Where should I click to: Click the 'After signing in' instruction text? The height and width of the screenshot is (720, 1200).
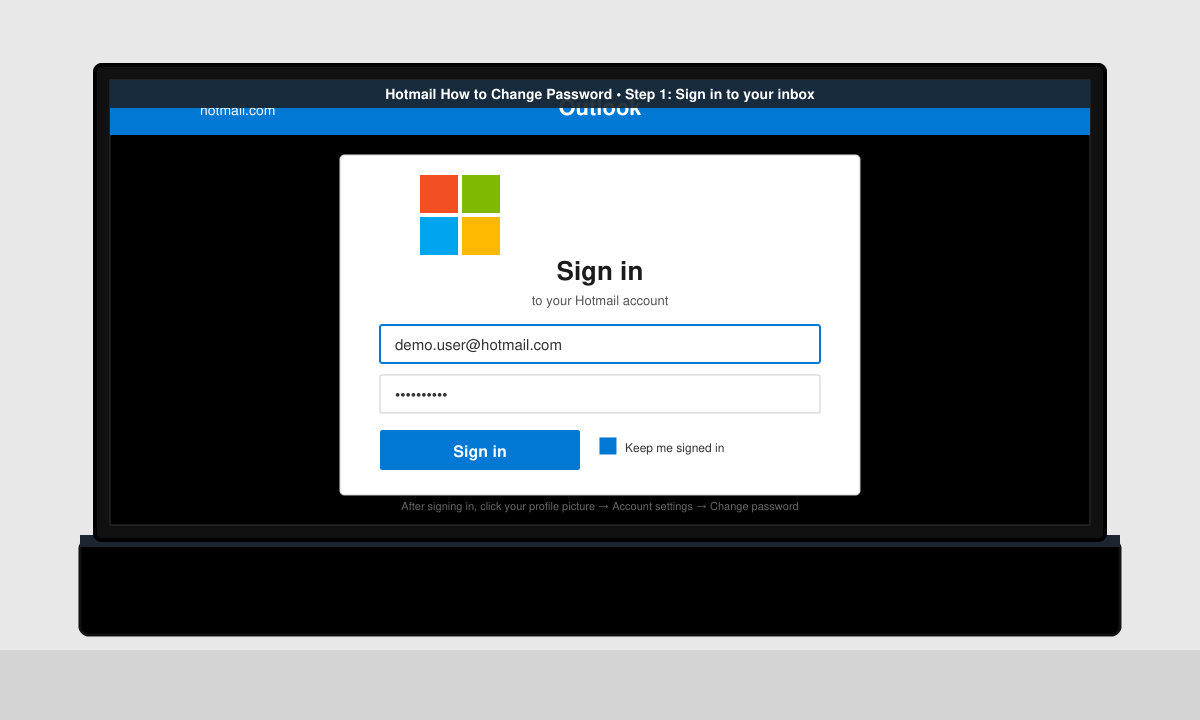600,507
